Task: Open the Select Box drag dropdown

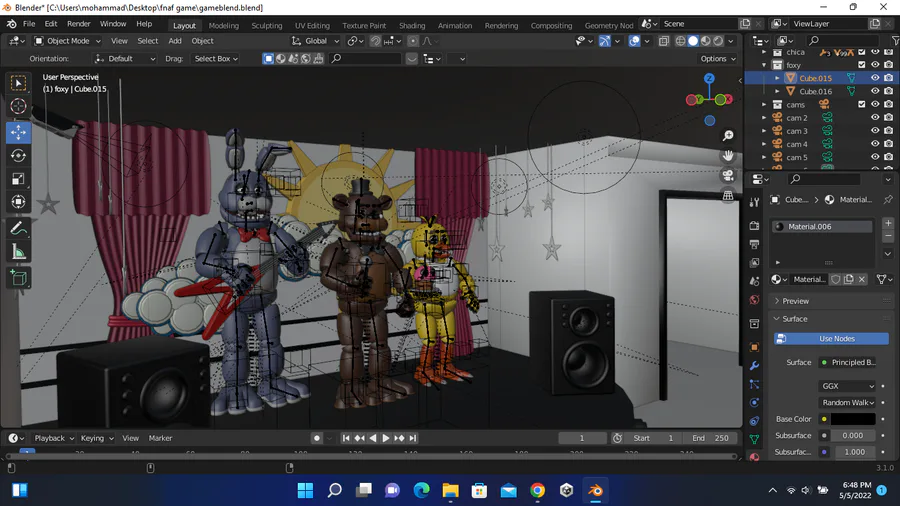Action: 215,59
